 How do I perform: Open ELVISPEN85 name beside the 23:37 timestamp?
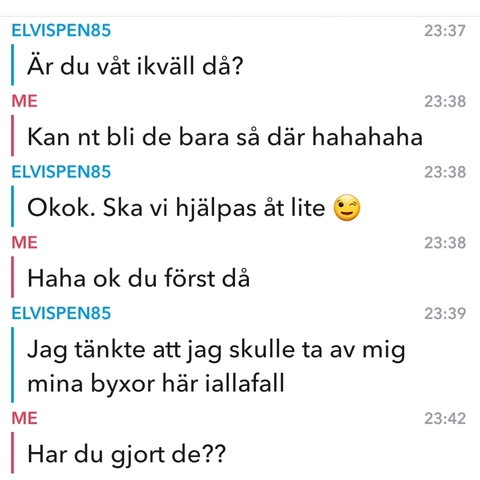pyautogui.click(x=61, y=30)
